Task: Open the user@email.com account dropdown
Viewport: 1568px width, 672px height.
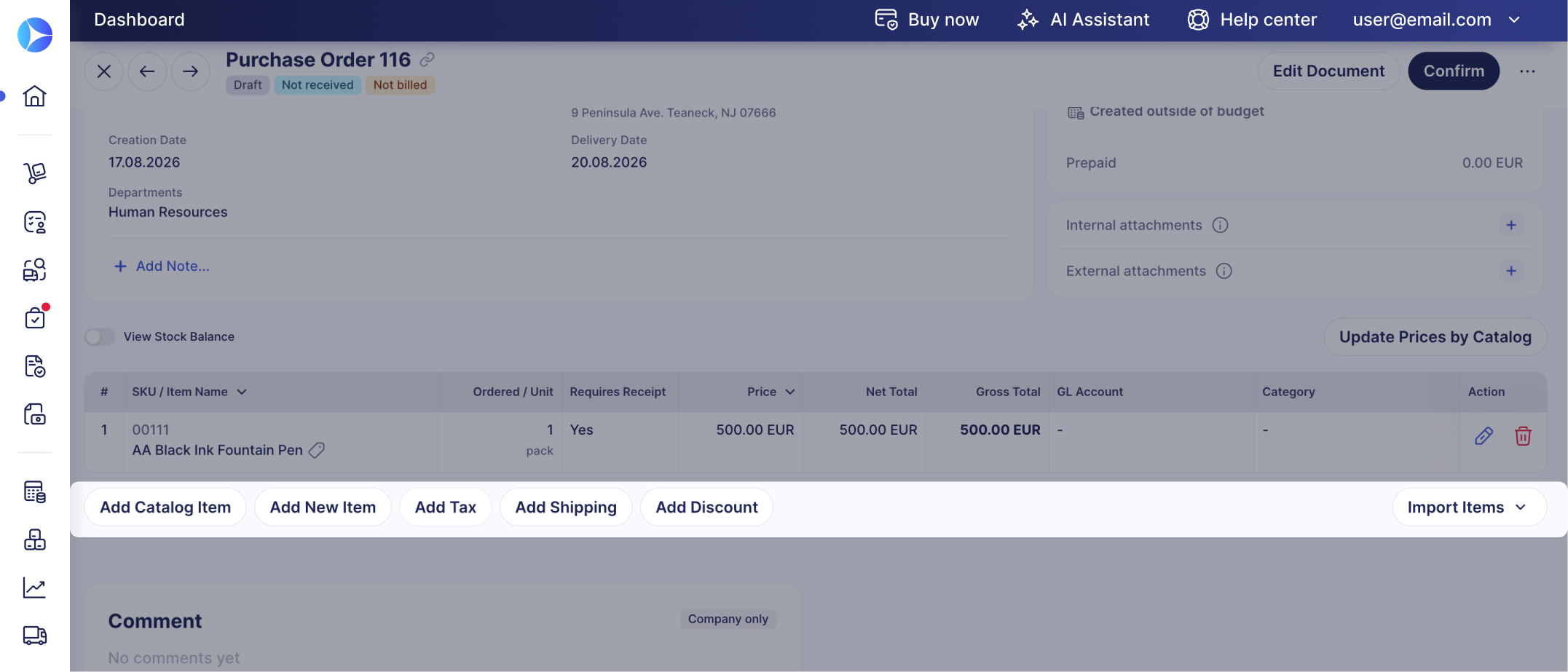Action: tap(1436, 20)
